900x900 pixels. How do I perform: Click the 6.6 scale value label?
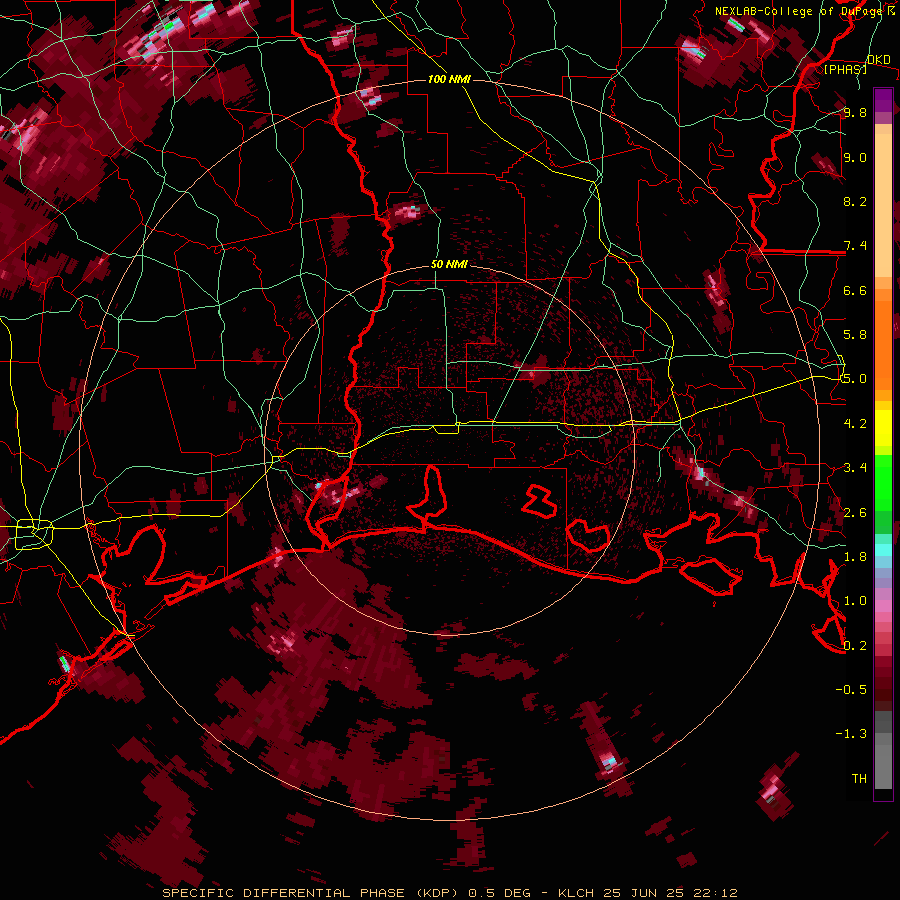[855, 291]
